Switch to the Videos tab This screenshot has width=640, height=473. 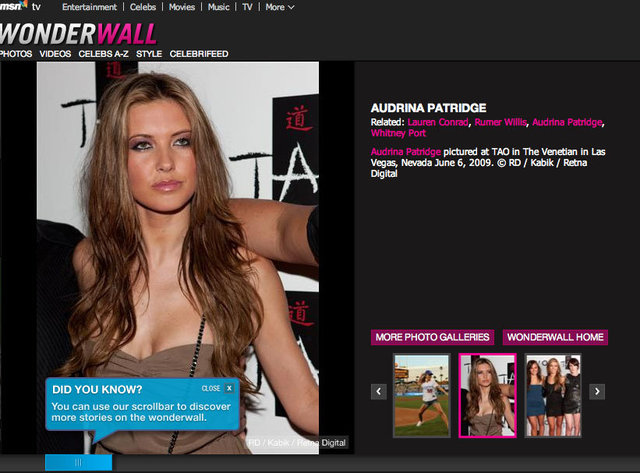click(x=55, y=54)
